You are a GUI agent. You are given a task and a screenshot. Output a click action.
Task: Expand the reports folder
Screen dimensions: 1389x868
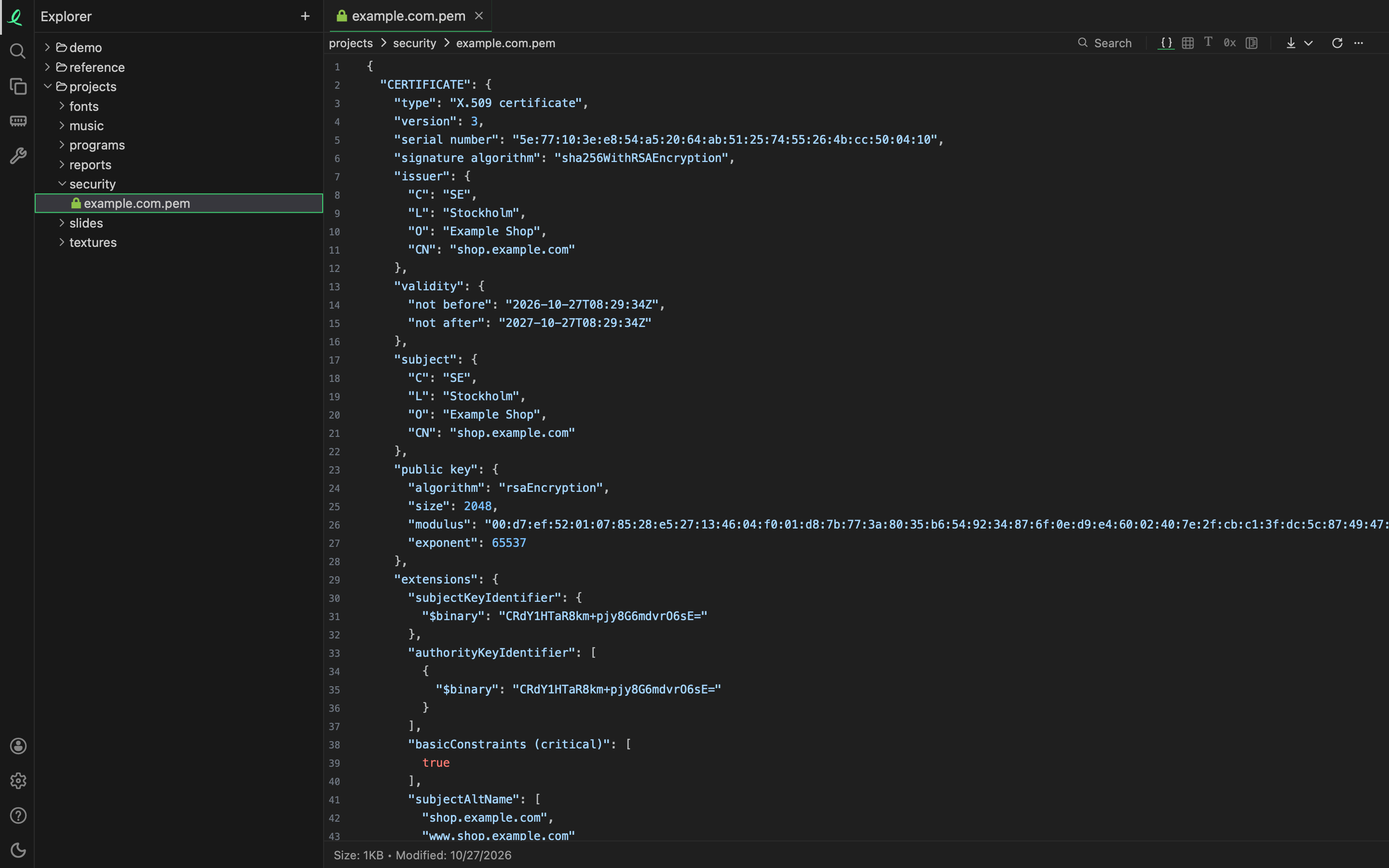point(179,165)
